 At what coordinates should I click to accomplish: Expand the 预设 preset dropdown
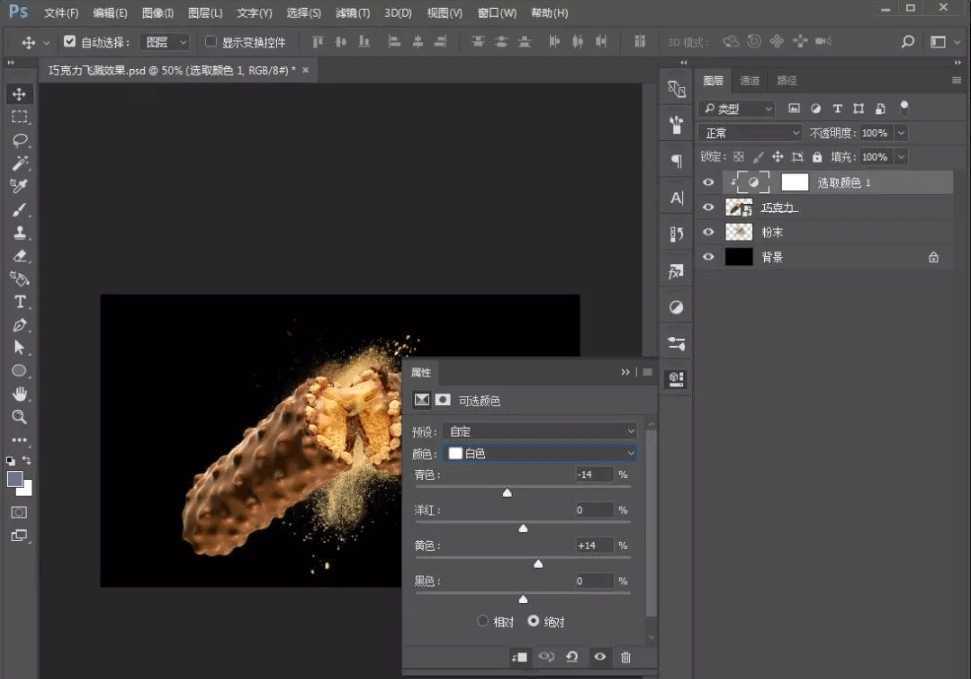tap(540, 431)
